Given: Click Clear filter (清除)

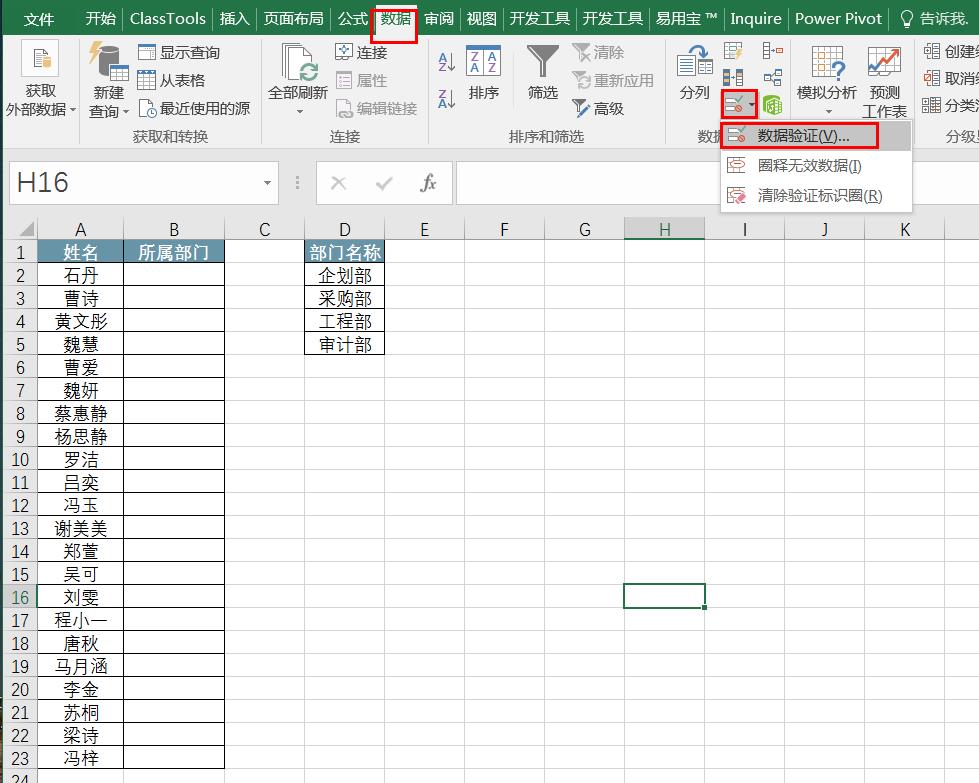Looking at the screenshot, I should pos(598,52).
